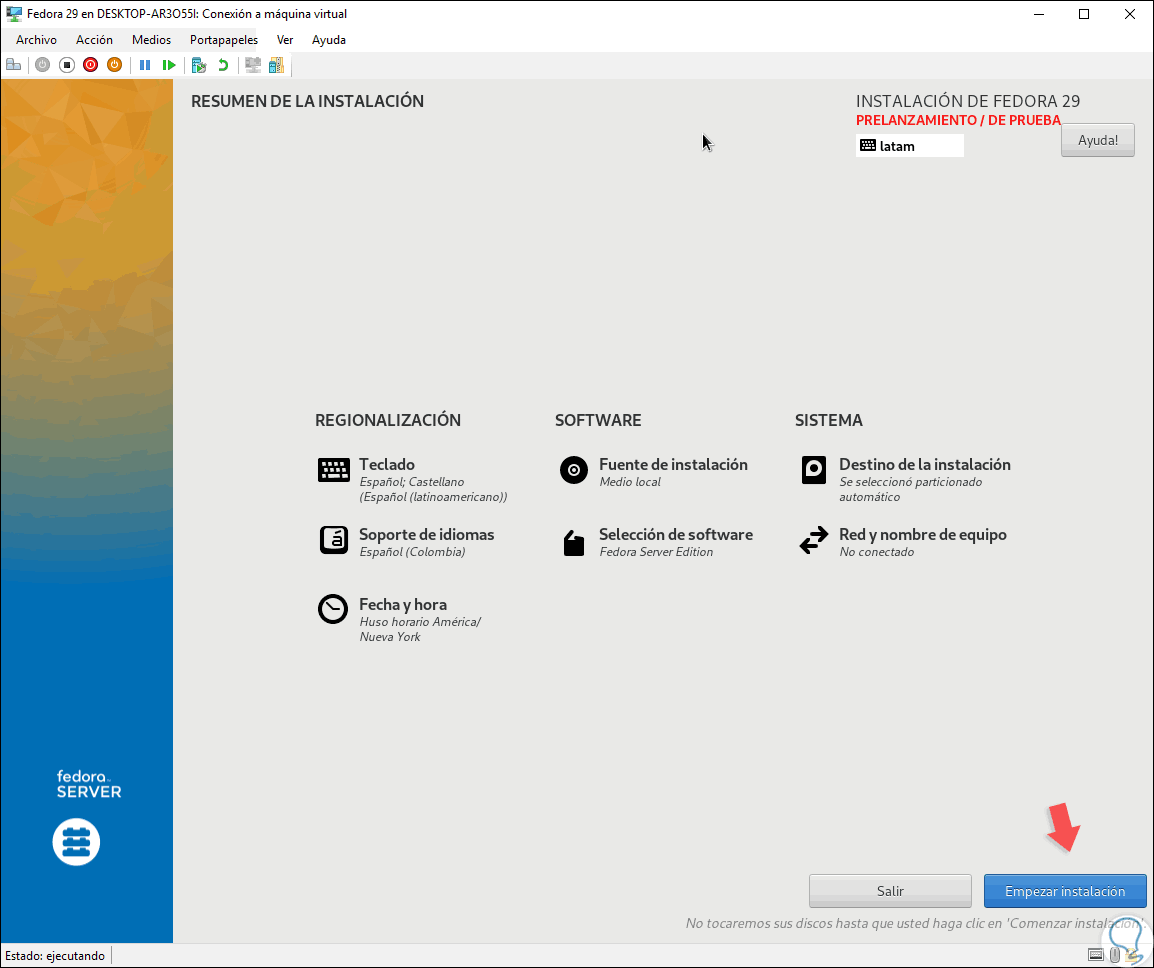Click the orange Save state icon
The image size is (1154, 968).
click(x=114, y=66)
